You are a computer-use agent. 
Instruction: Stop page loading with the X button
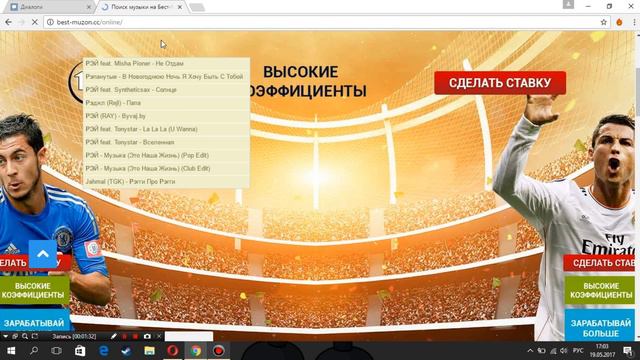point(34,22)
